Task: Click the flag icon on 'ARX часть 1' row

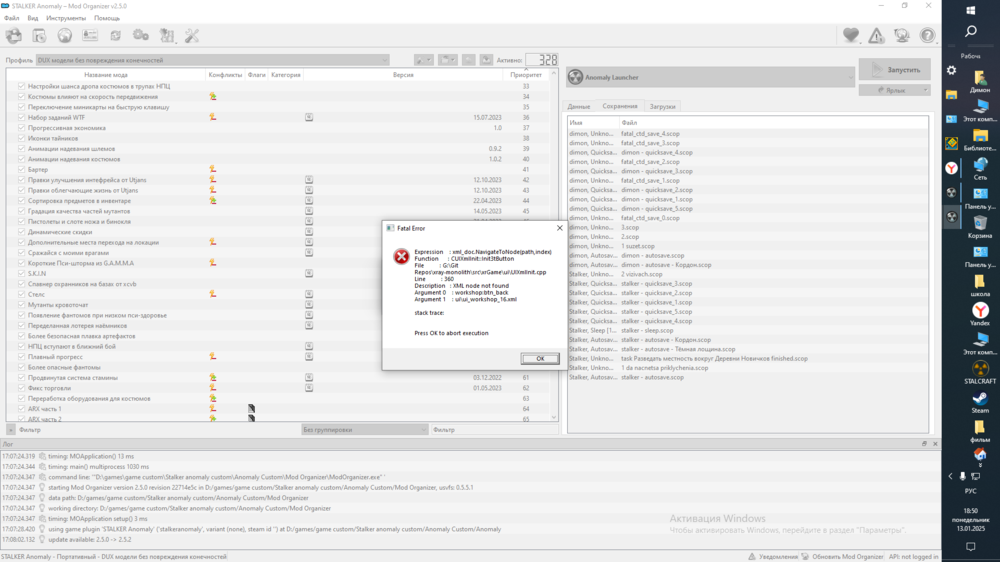Action: pyautogui.click(x=251, y=408)
